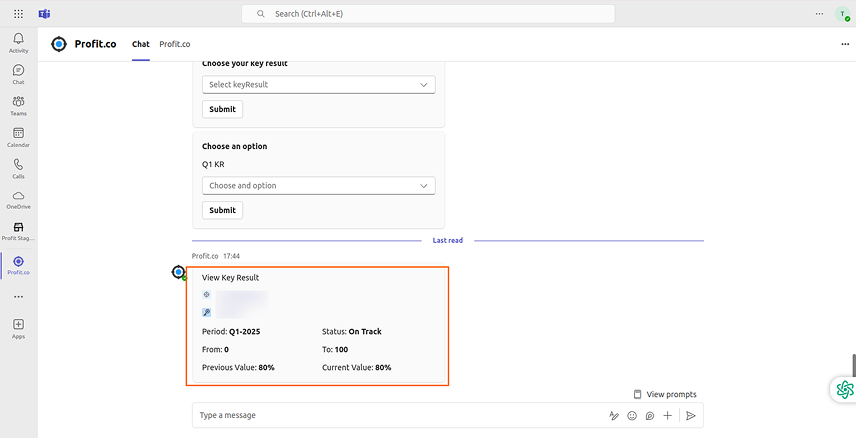
Task: Open the user profile avatar
Action: click(842, 14)
